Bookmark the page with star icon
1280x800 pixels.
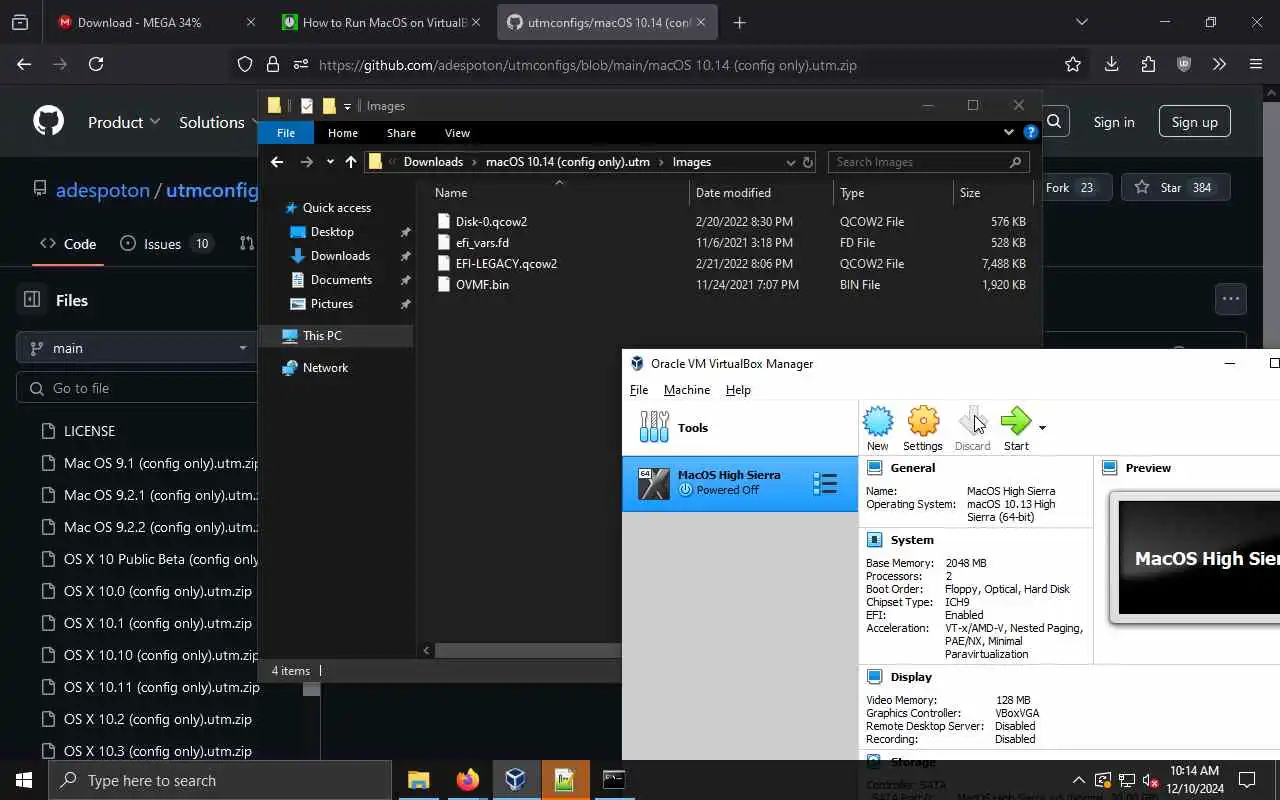click(1073, 64)
